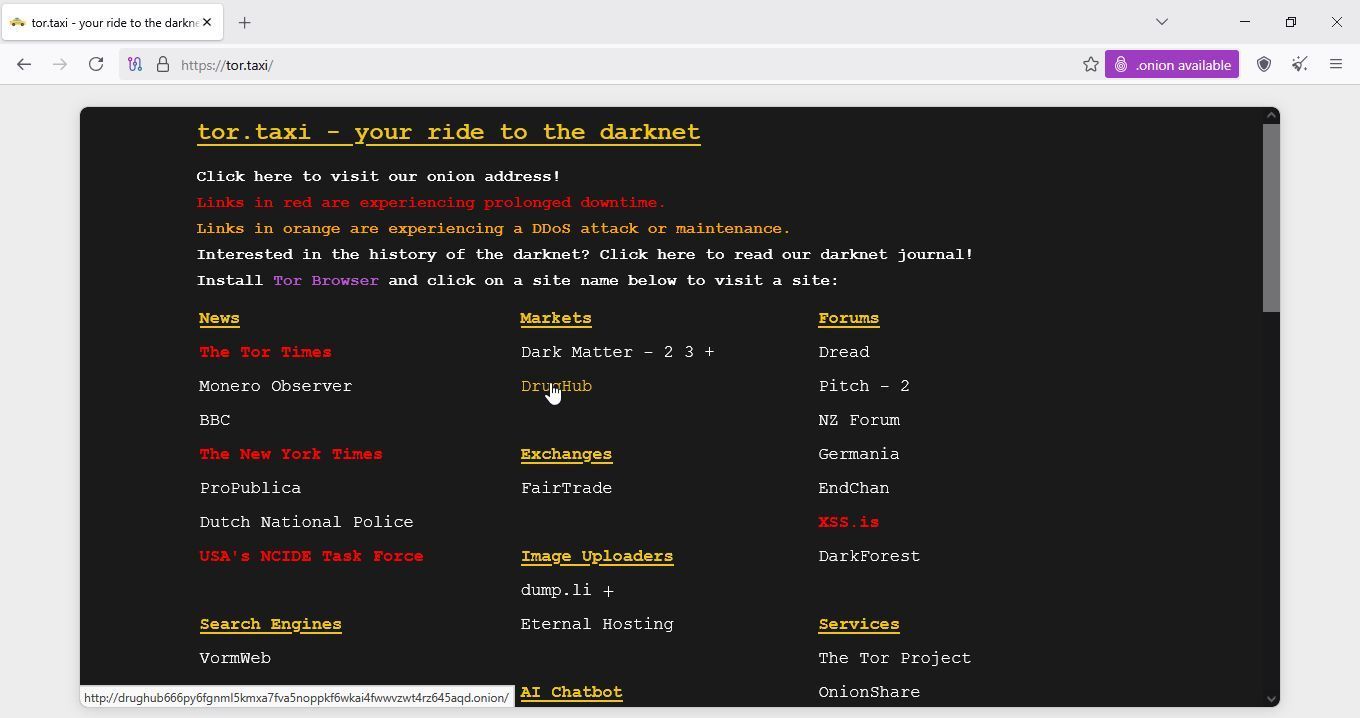
Task: Open Dark Matter mirror 3
Action: [689, 352]
